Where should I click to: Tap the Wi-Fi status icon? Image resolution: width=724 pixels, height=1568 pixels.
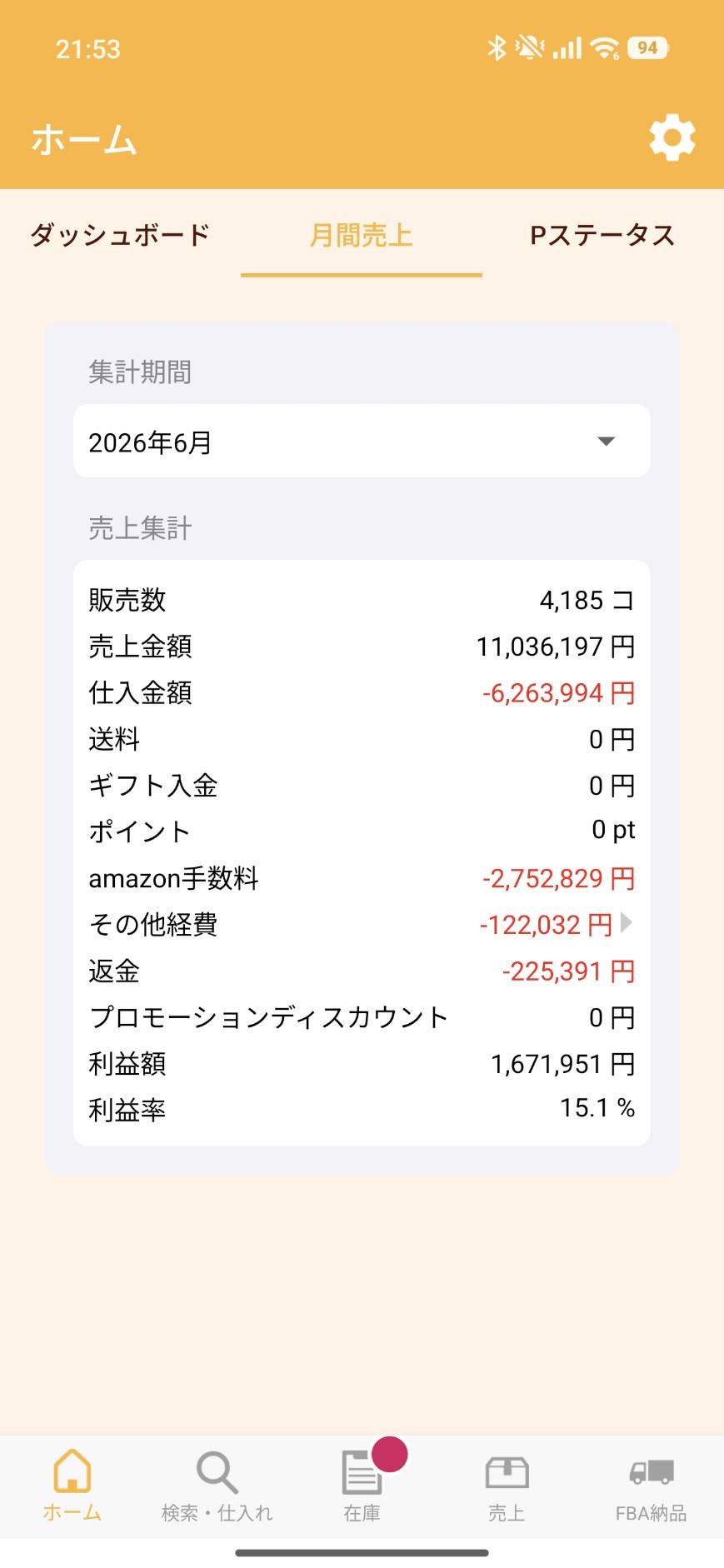pos(605,48)
